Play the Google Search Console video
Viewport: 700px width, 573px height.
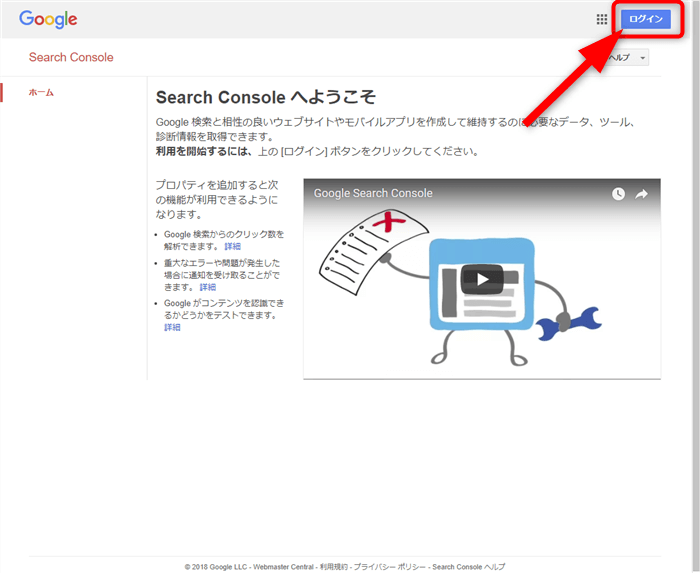(482, 280)
